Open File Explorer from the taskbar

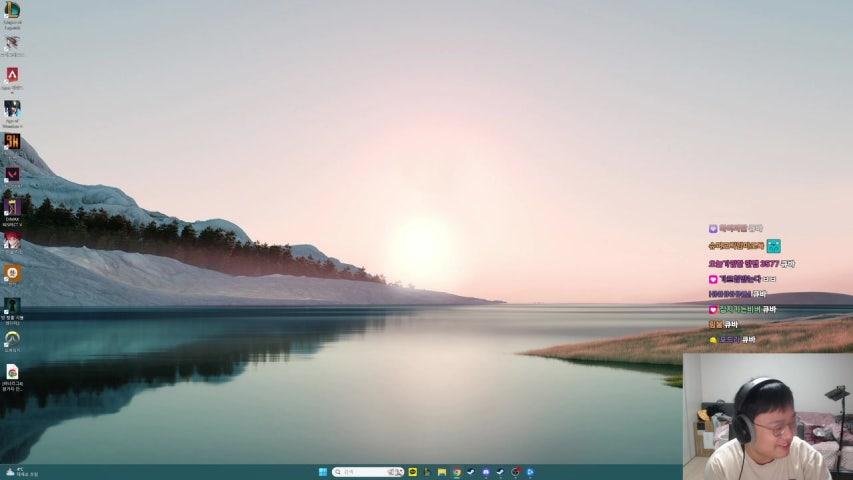(x=441, y=472)
